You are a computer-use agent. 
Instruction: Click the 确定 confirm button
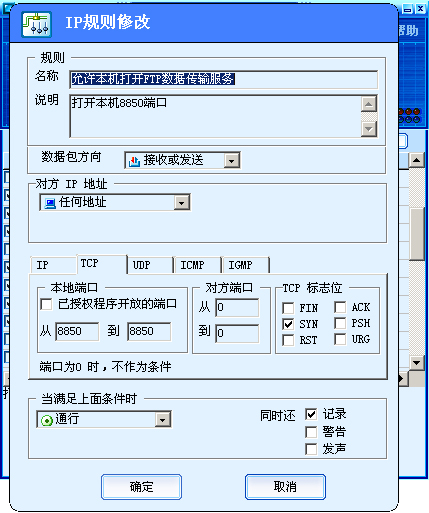click(141, 487)
